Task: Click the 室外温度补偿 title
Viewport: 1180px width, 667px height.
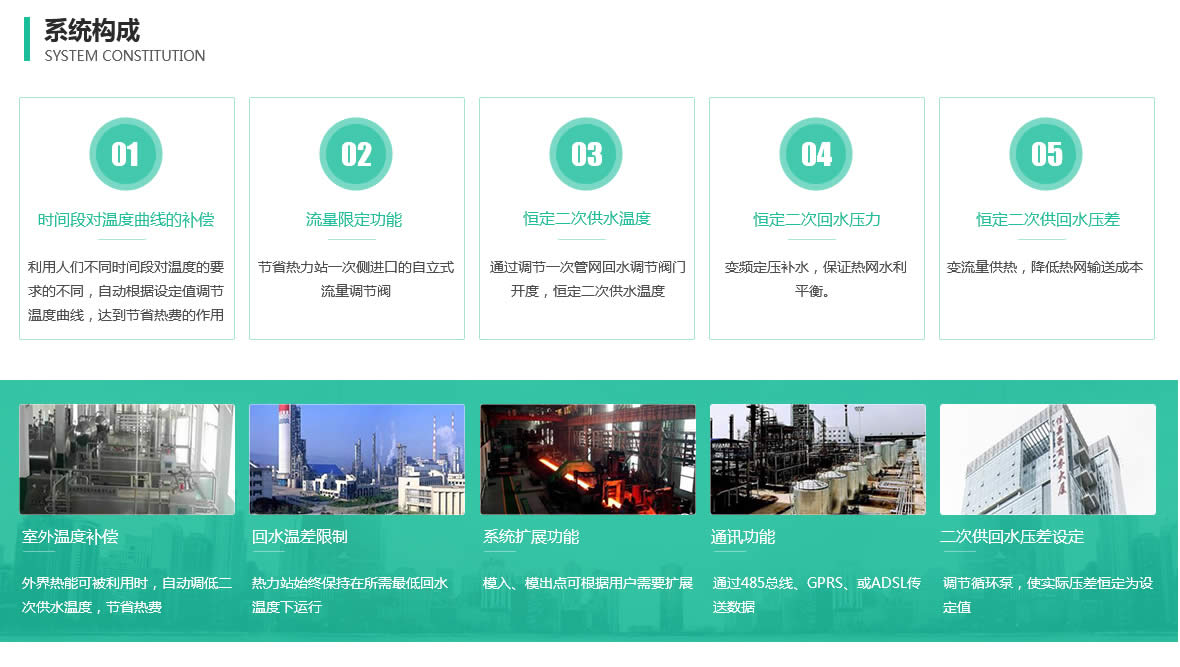Action: point(70,537)
